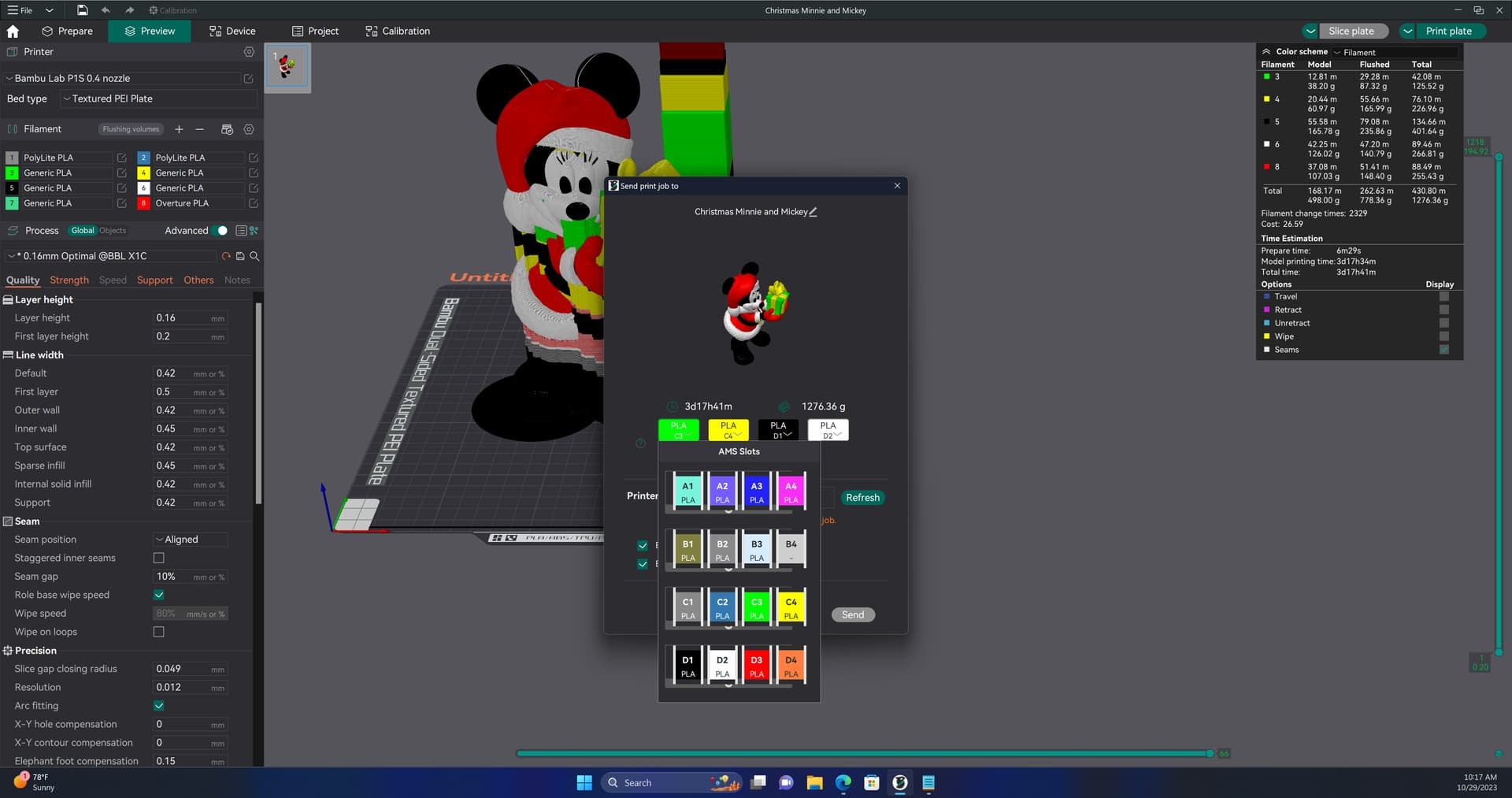
Task: Send the print job
Action: click(x=853, y=615)
